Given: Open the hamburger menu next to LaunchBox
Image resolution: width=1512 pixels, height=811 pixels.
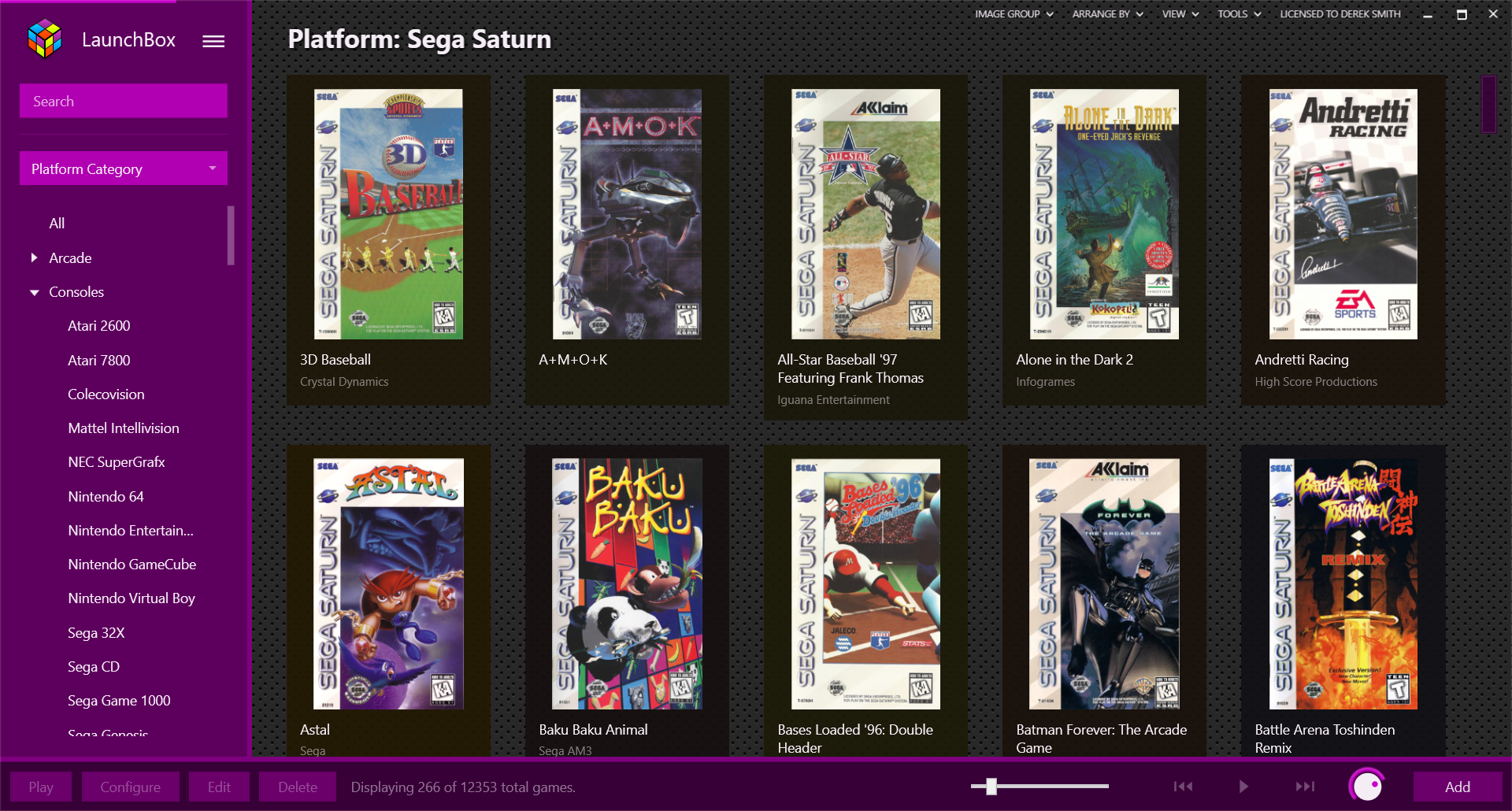Looking at the screenshot, I should point(213,41).
